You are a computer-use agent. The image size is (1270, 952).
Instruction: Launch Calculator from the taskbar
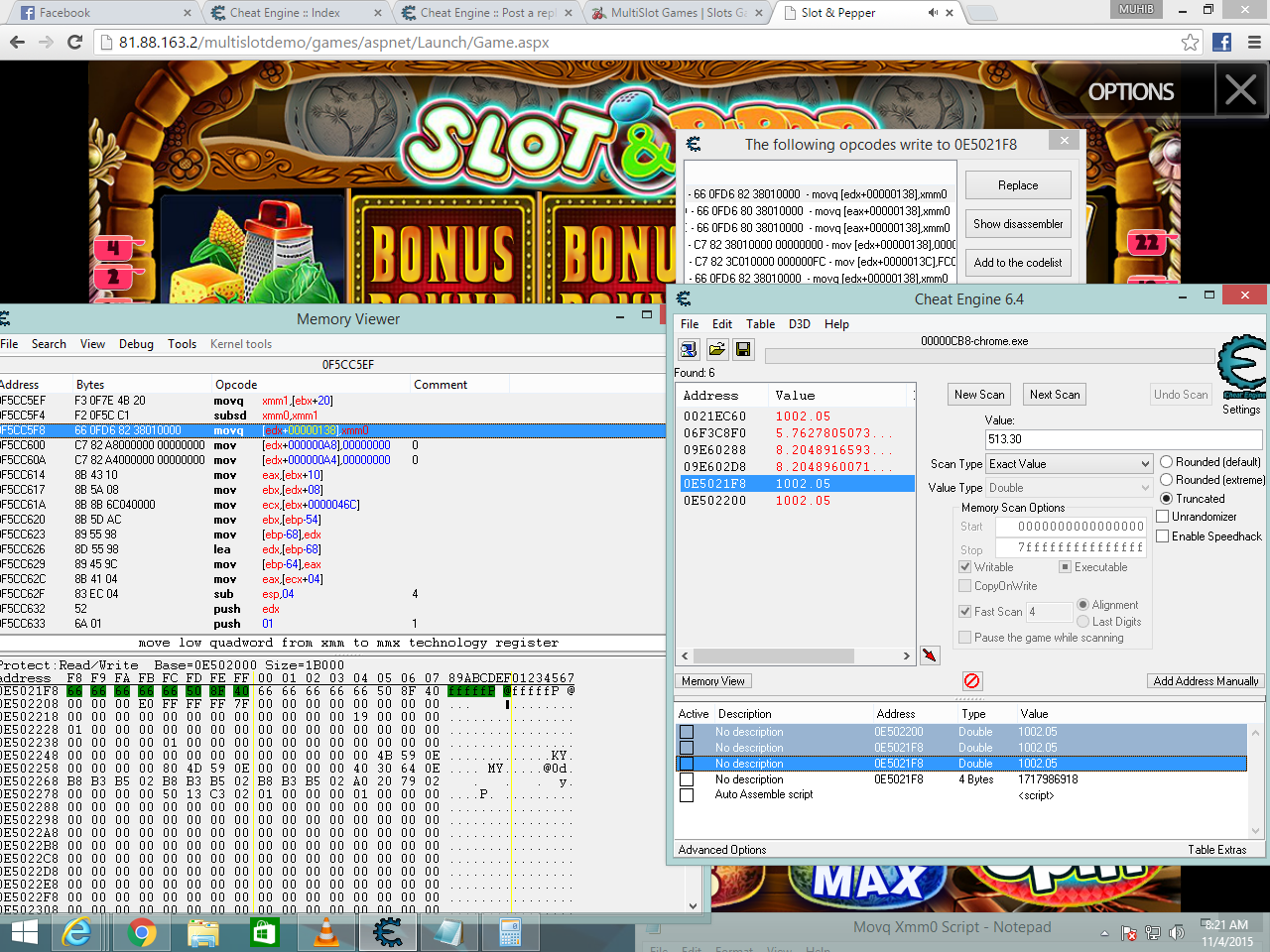[x=510, y=932]
